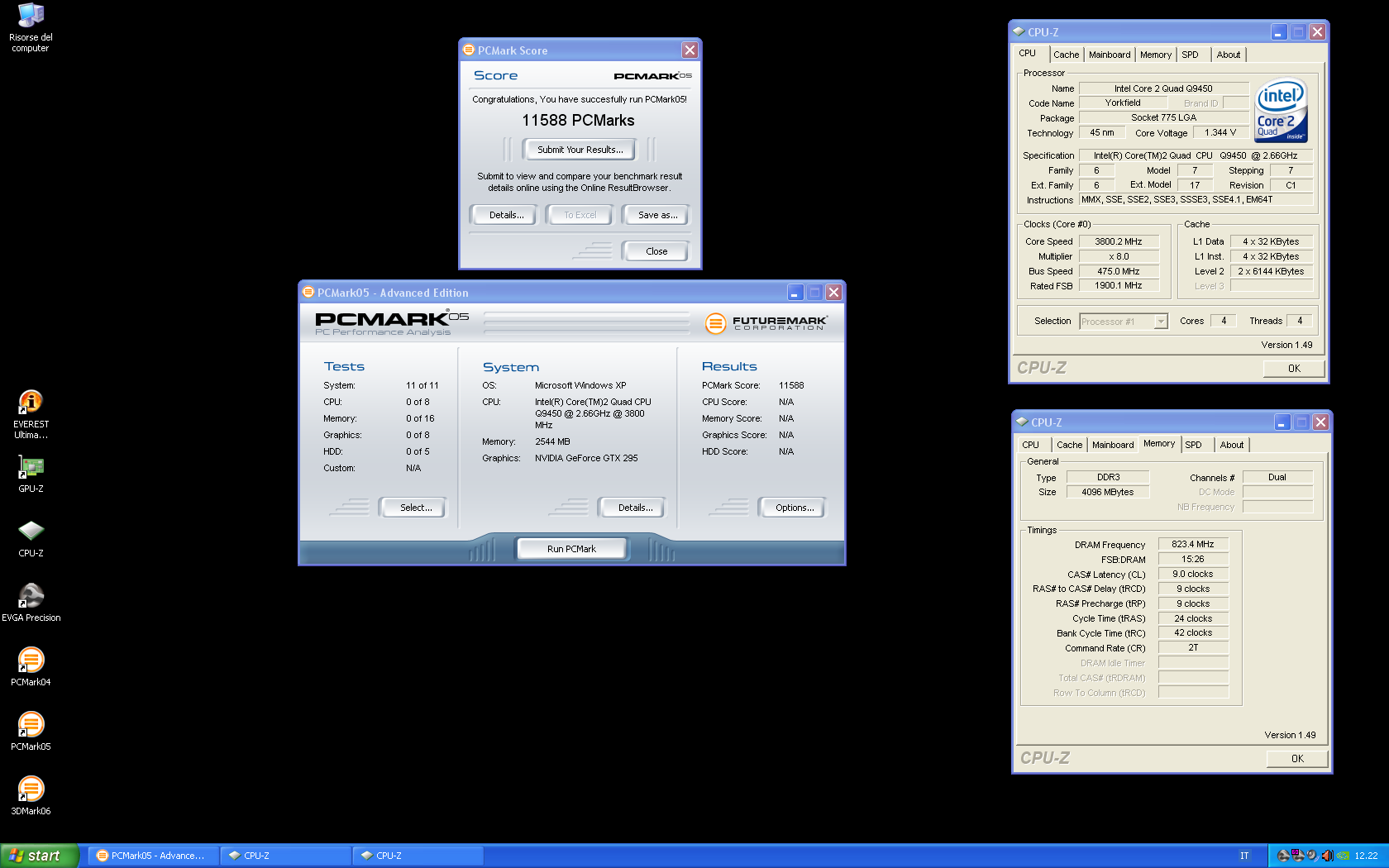Click the Channels value Dual
The height and width of the screenshot is (868, 1389).
point(1277,477)
